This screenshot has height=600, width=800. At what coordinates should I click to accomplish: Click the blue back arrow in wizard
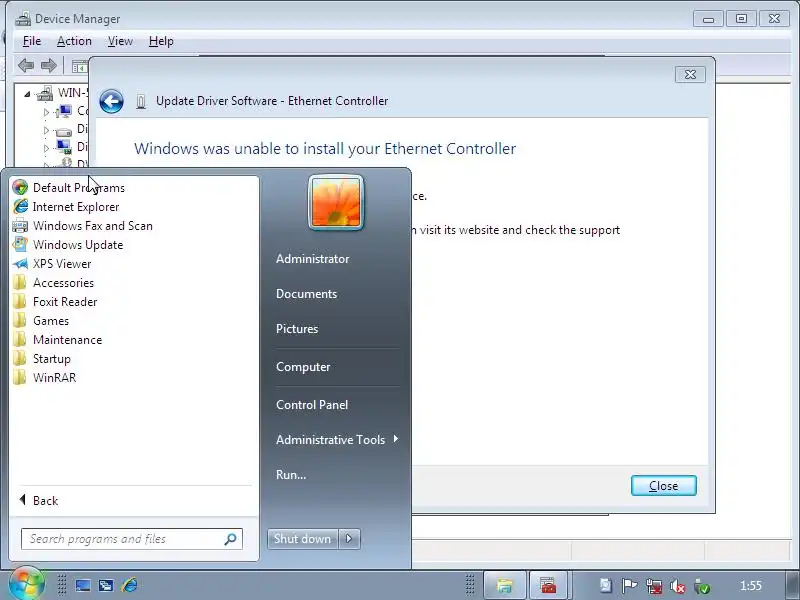(x=111, y=101)
